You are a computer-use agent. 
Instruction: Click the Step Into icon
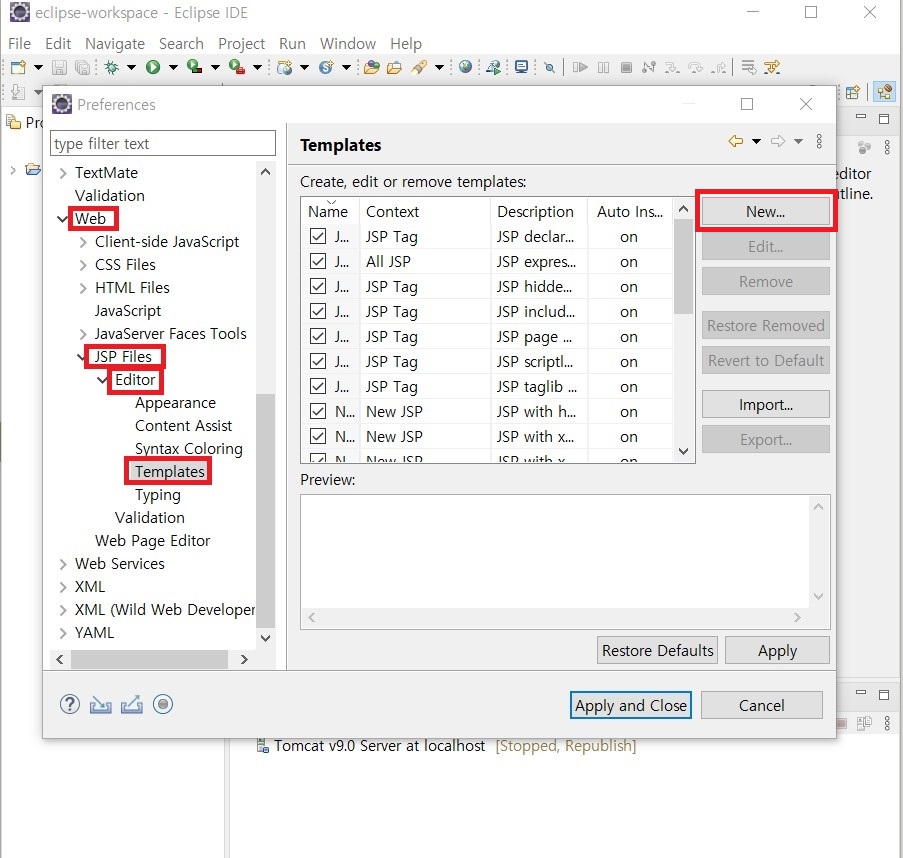671,67
